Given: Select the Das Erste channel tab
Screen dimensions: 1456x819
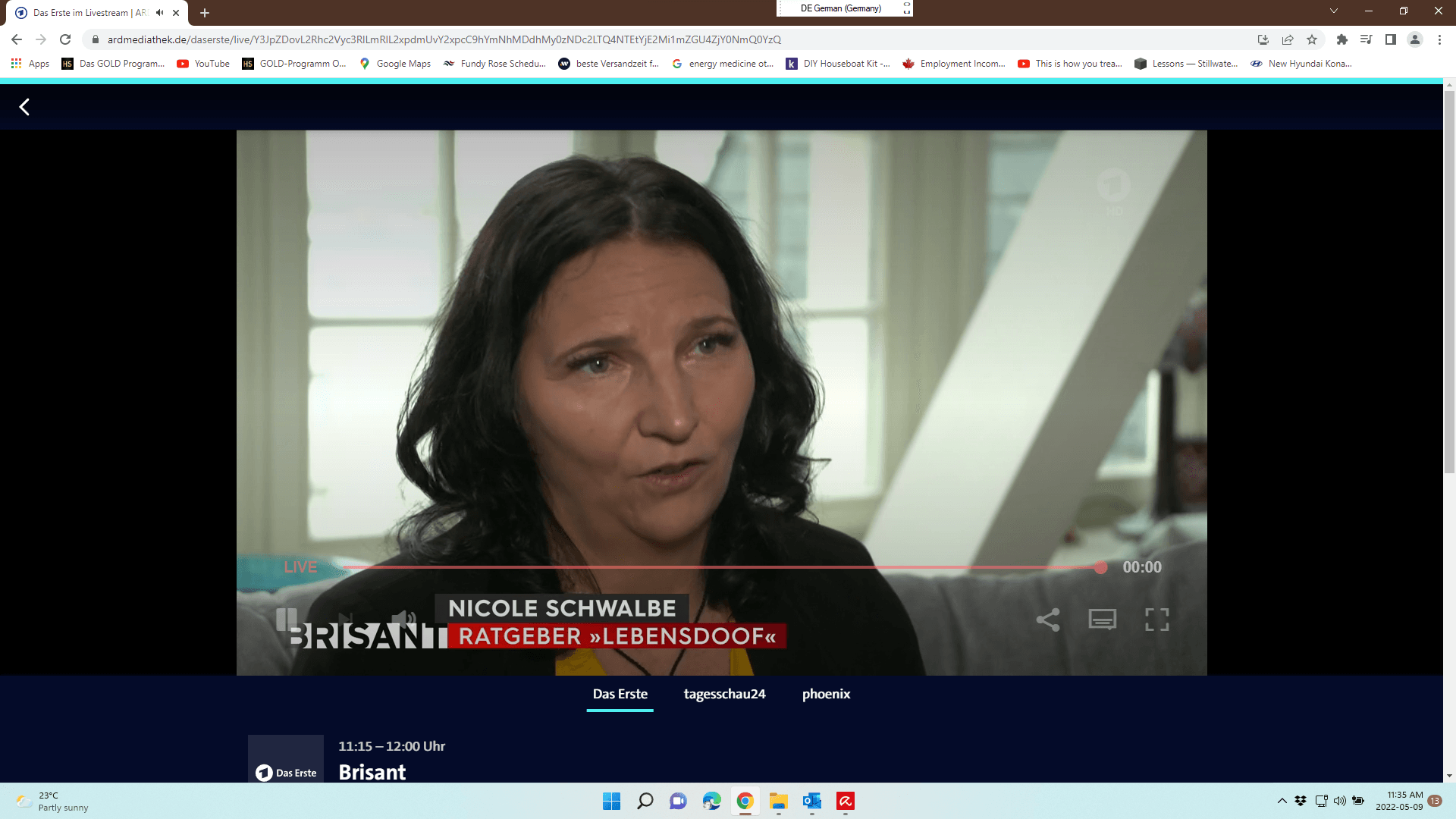Looking at the screenshot, I should (620, 694).
